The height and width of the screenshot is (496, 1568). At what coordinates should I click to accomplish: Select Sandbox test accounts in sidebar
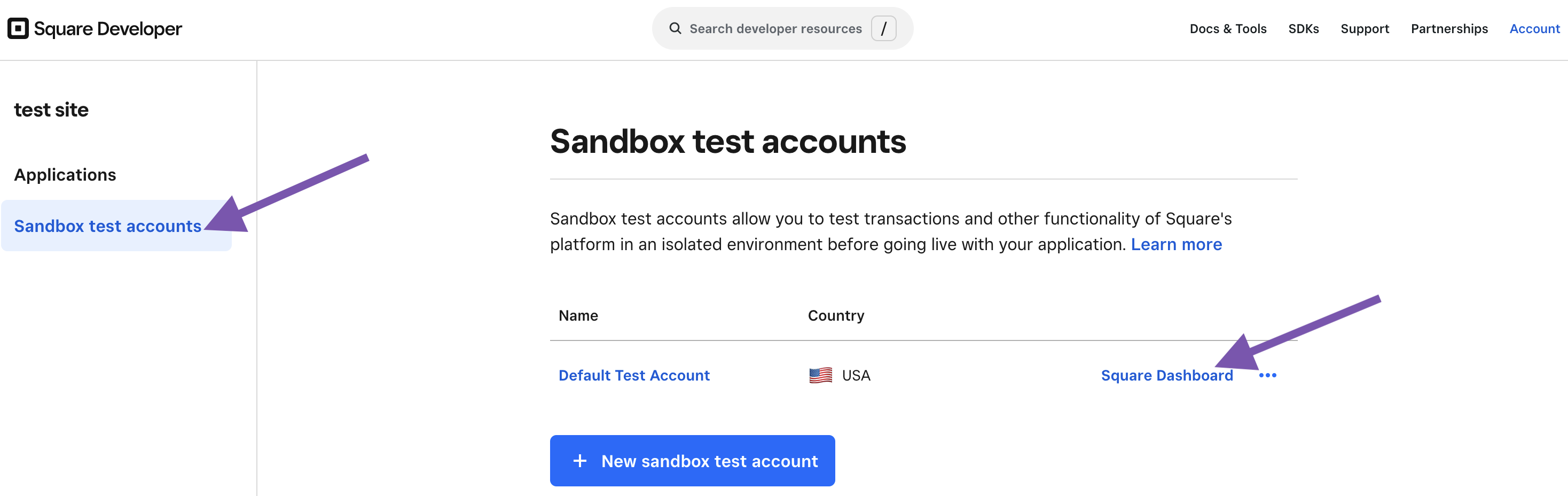108,226
